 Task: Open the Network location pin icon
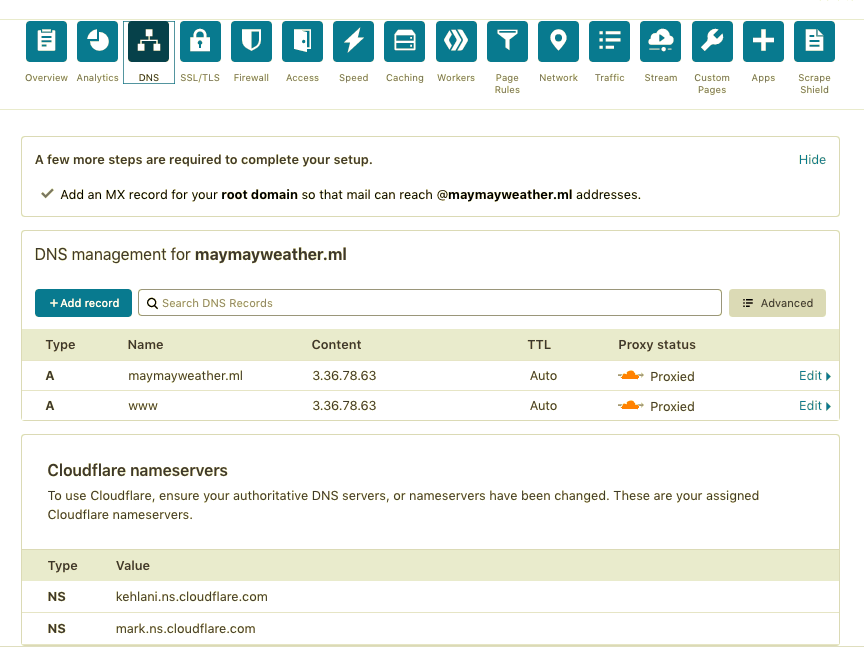click(x=559, y=41)
